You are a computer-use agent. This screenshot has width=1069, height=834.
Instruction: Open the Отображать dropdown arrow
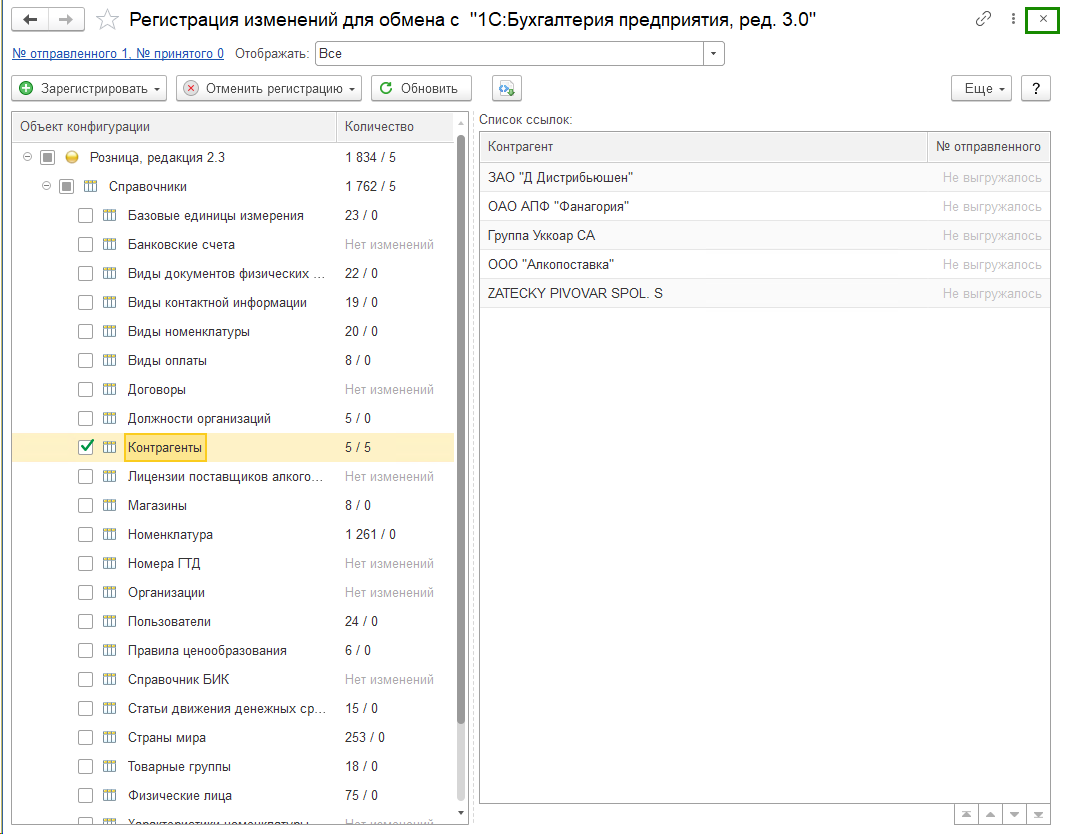713,54
